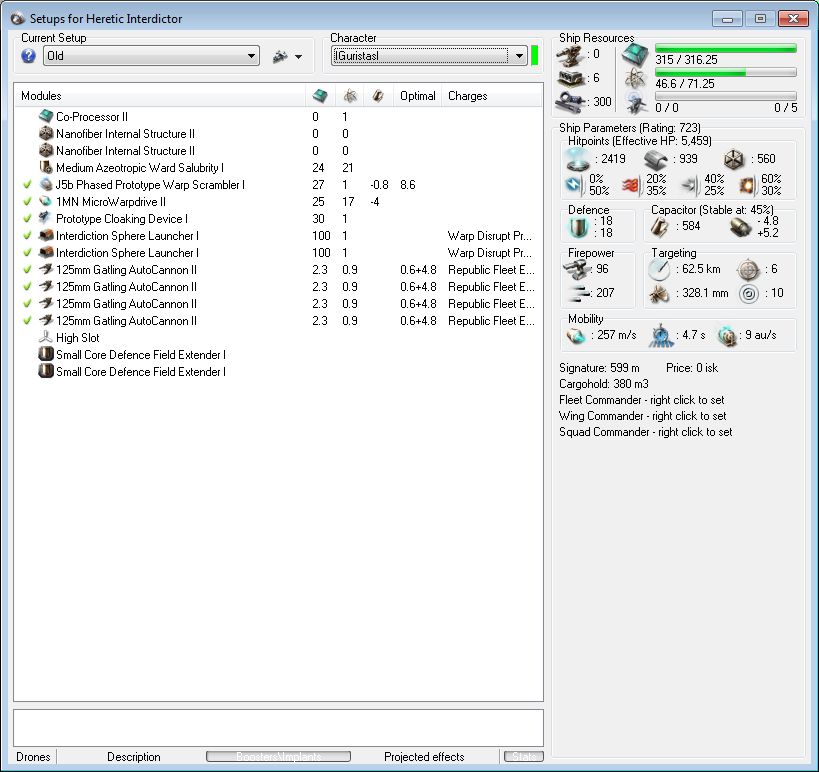Image resolution: width=819 pixels, height=772 pixels.
Task: Click the drone bay 0 / 5 value
Action: pos(786,108)
